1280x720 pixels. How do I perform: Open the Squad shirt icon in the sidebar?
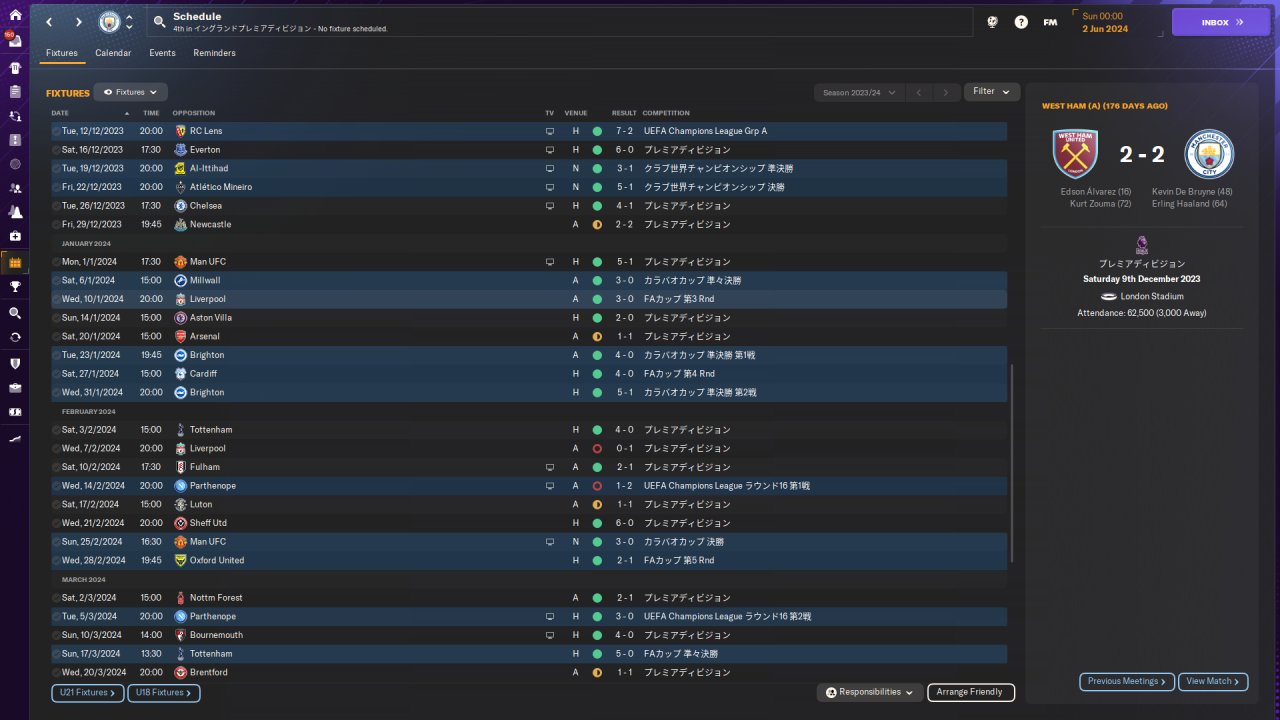[15, 68]
